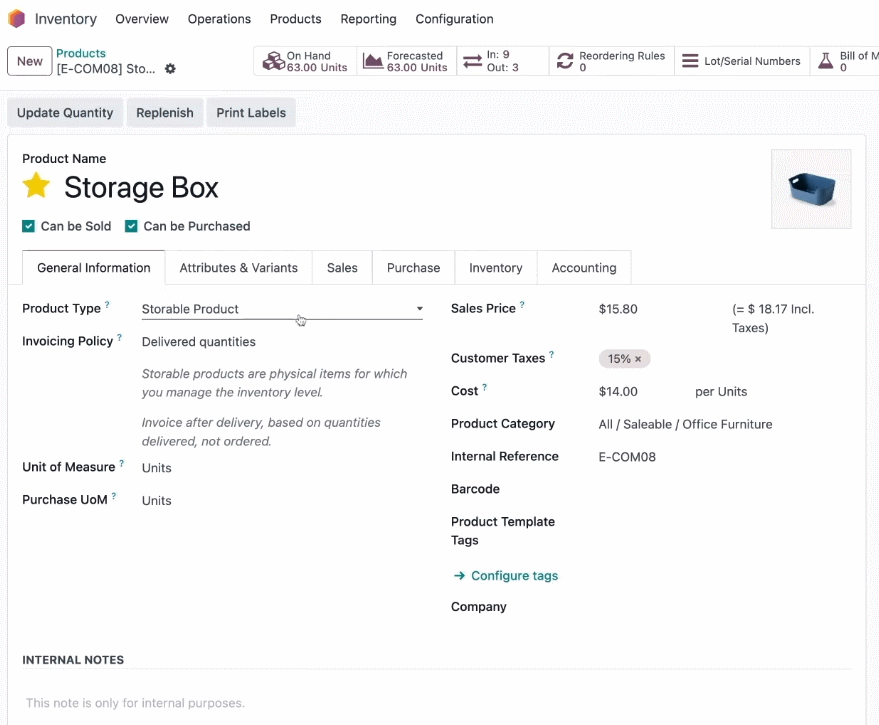The height and width of the screenshot is (725, 879).
Task: Switch to the Purchase tab
Action: (413, 267)
